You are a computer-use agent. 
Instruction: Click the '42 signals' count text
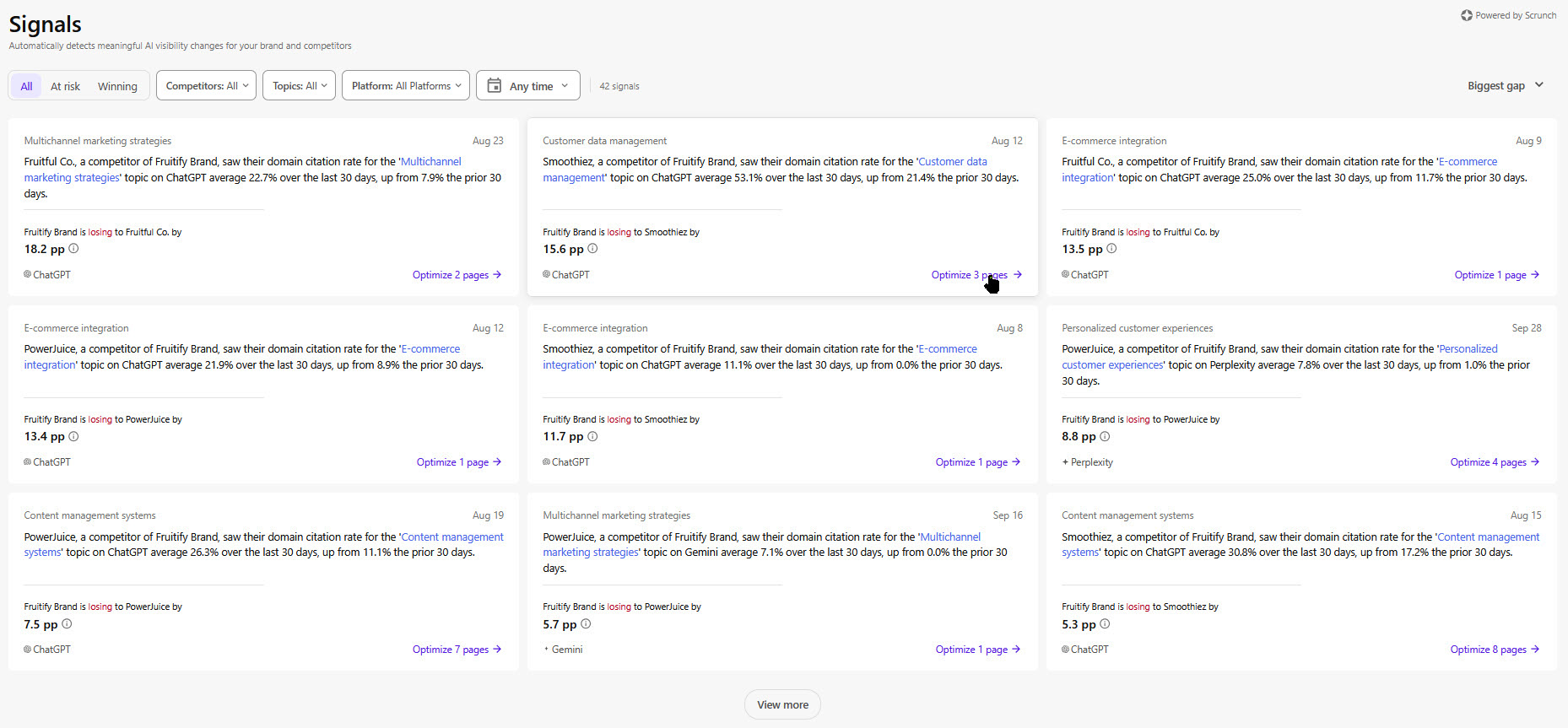tap(619, 86)
